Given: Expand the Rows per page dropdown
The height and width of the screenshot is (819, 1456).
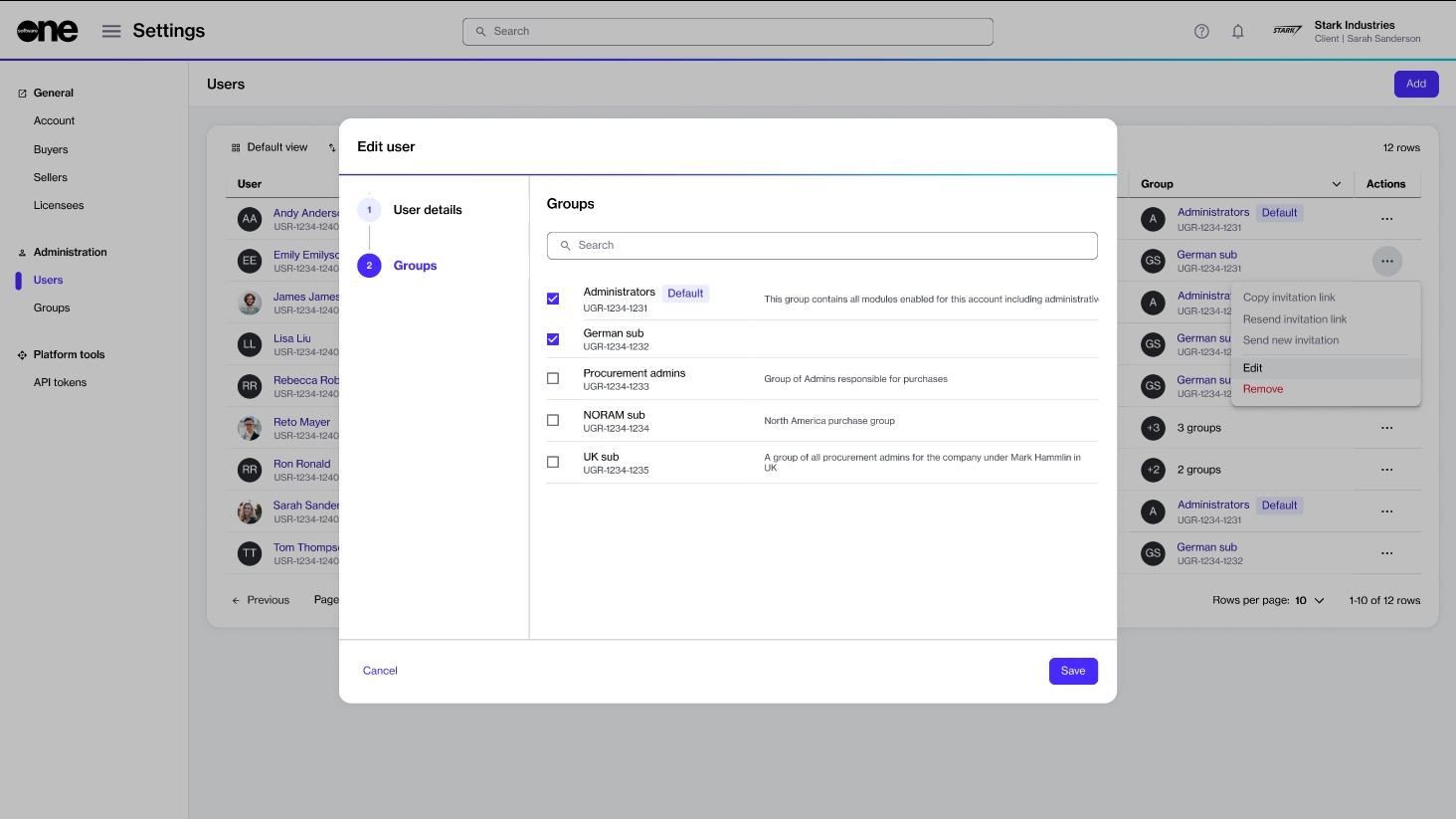Looking at the screenshot, I should click(x=1319, y=600).
